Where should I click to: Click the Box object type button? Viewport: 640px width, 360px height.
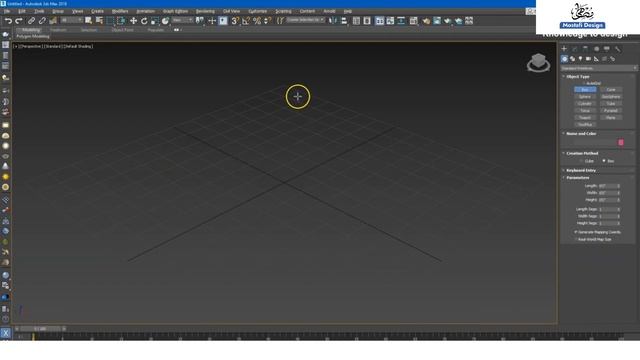click(x=585, y=89)
